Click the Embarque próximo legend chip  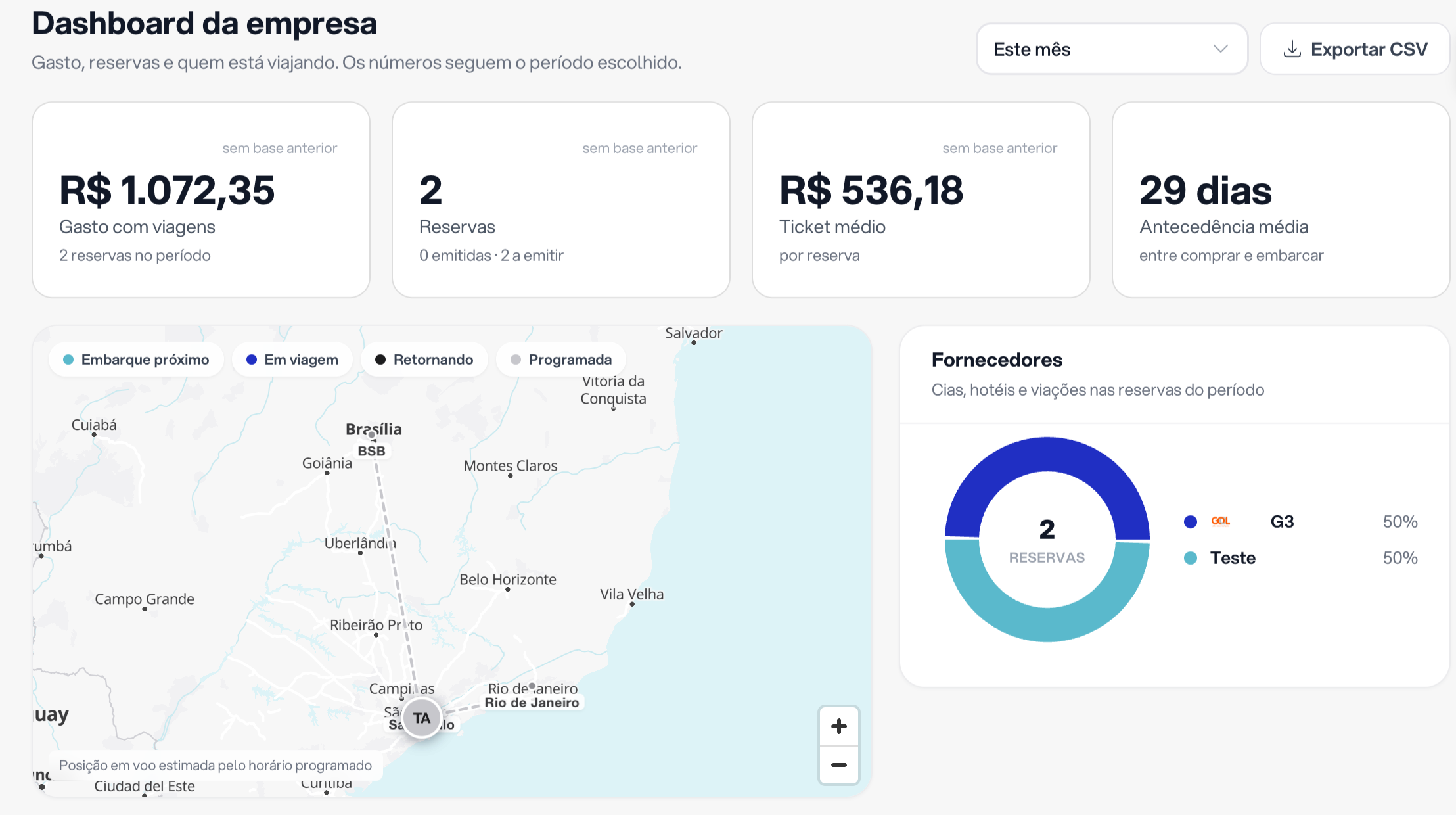pyautogui.click(x=136, y=360)
